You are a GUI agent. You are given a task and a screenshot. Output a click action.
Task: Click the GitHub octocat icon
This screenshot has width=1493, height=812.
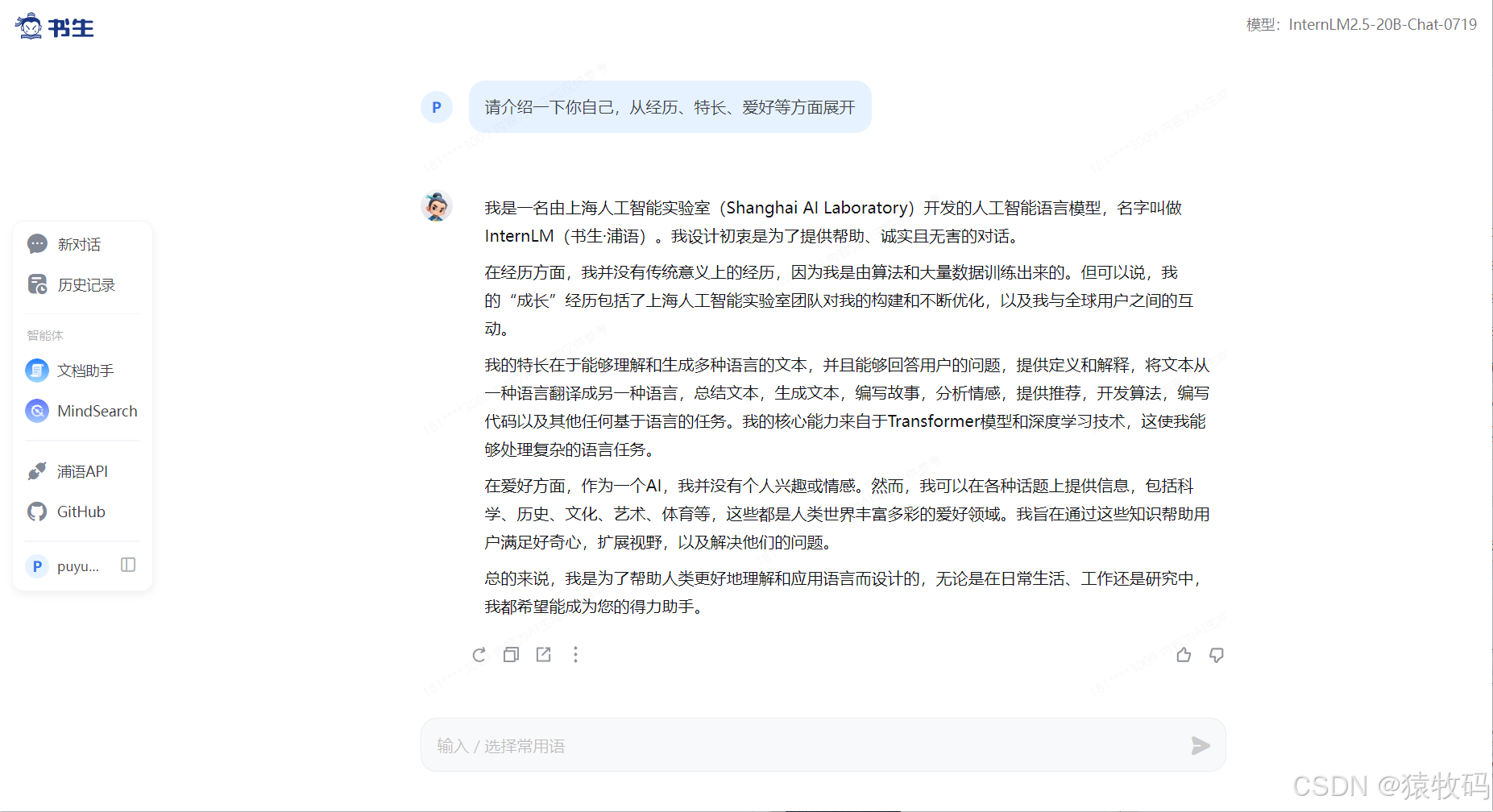(37, 512)
